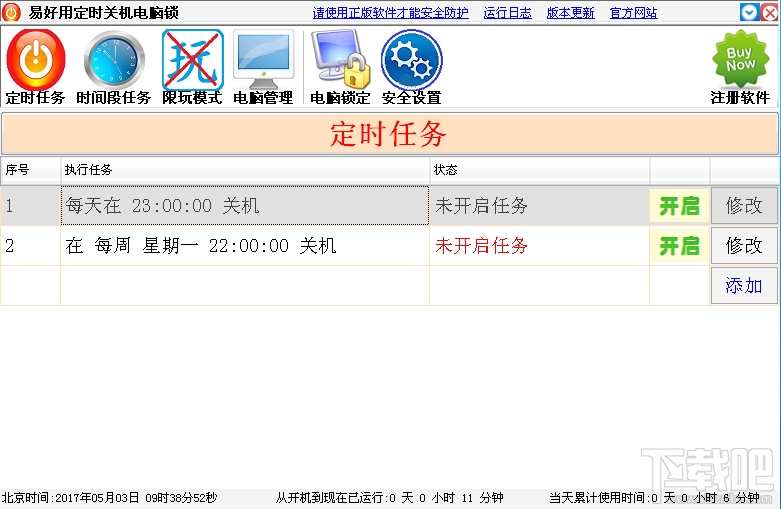Click the 添加 button to add a task
This screenshot has width=781, height=509.
click(744, 285)
